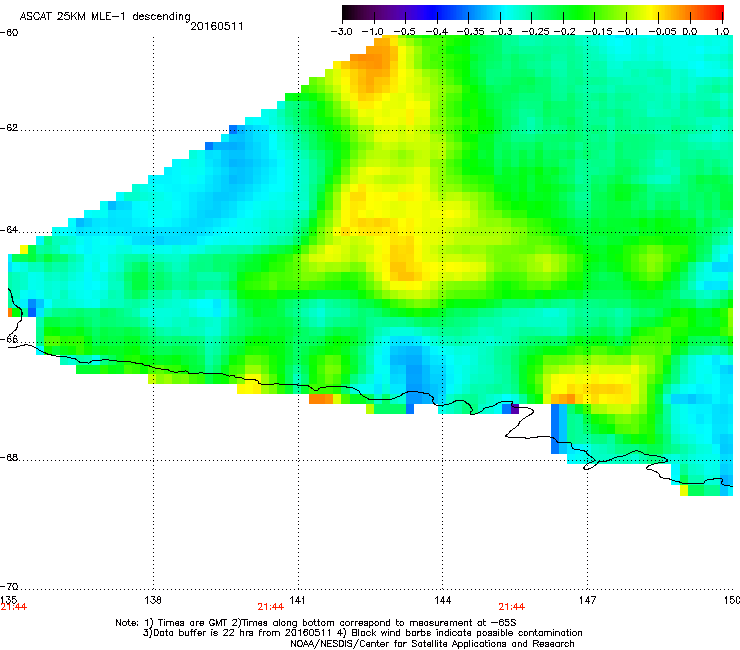Select the '-0.05' color scale label
Image resolution: width=740 pixels, height=650 pixels.
pyautogui.click(x=662, y=32)
